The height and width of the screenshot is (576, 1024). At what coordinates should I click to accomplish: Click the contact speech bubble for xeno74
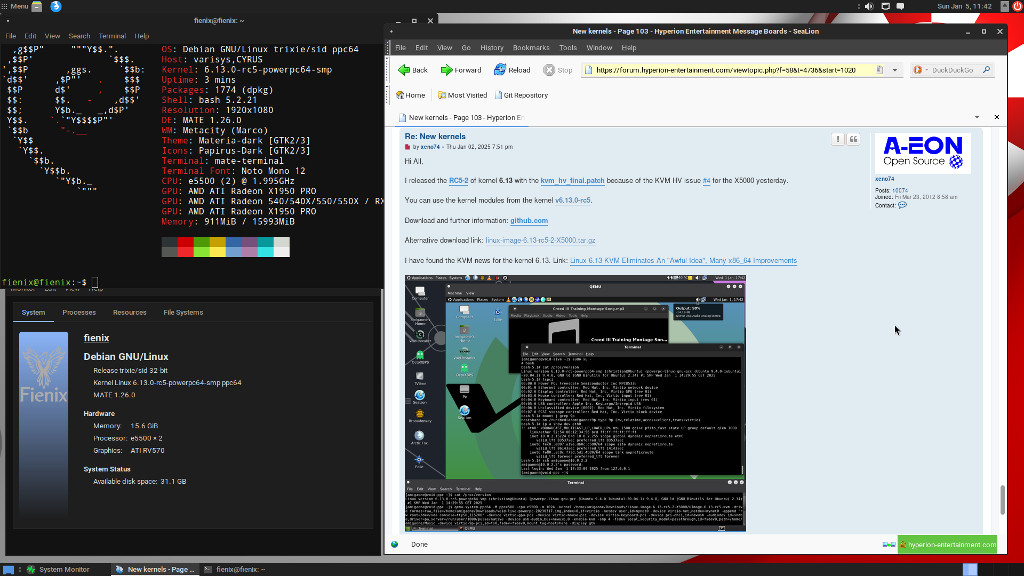click(x=903, y=205)
